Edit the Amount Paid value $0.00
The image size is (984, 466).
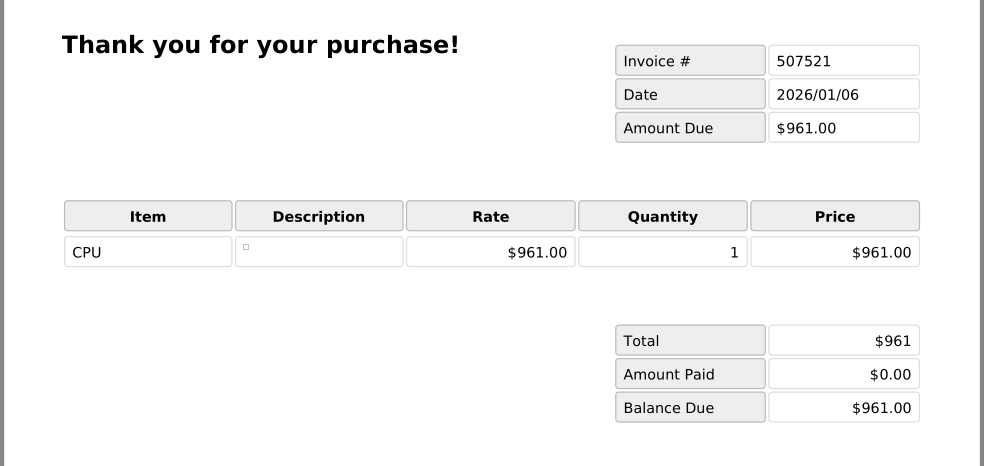843,374
